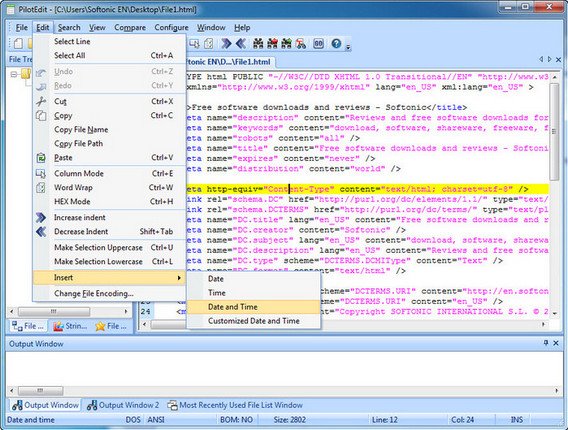Open the Help menu

pyautogui.click(x=242, y=28)
